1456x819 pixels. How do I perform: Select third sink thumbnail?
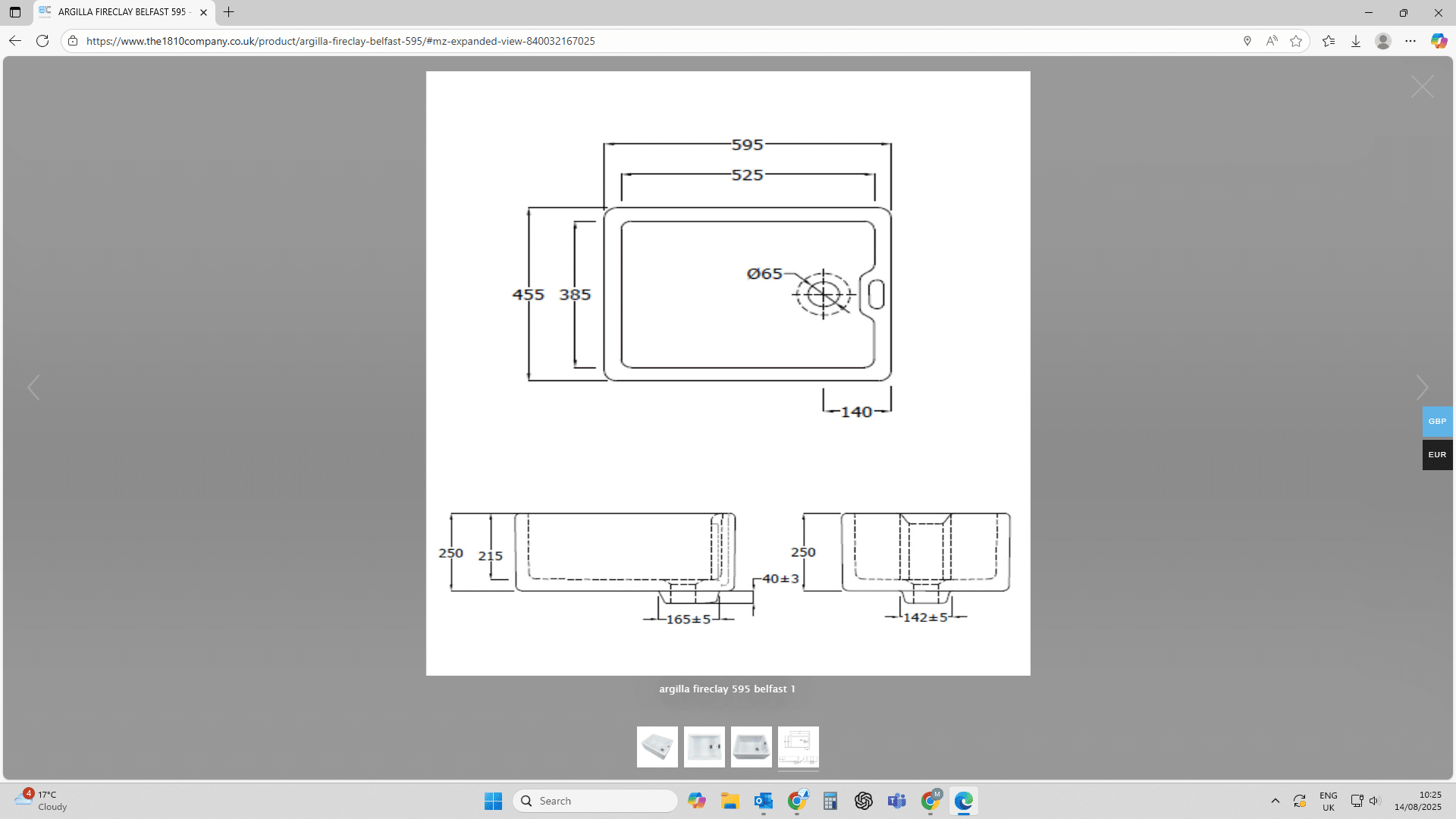pos(752,747)
